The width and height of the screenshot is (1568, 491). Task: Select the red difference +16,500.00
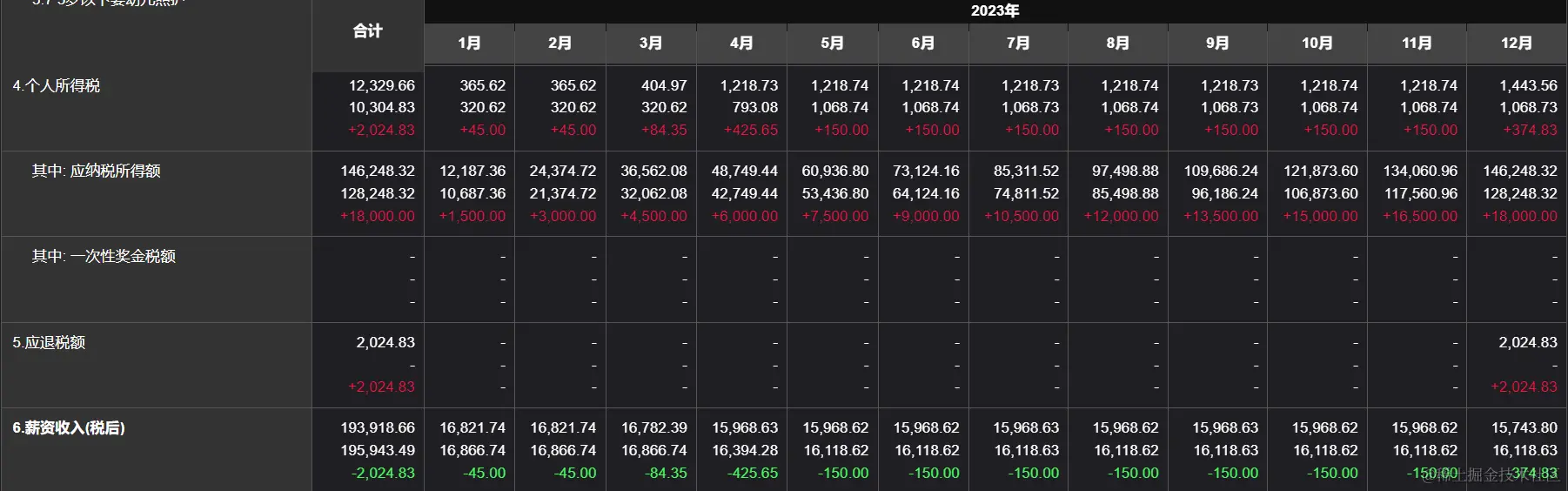1420,216
